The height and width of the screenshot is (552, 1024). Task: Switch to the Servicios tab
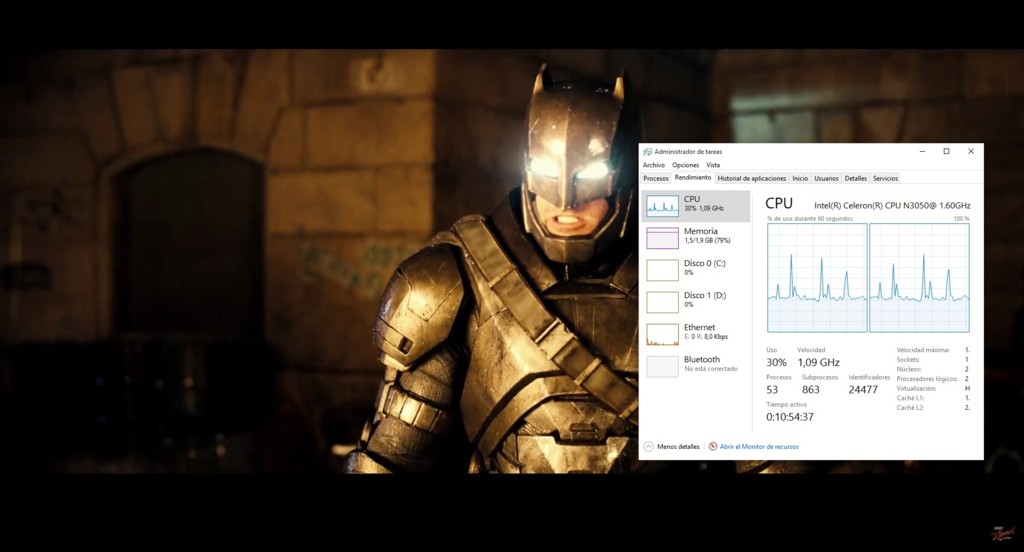tap(886, 178)
